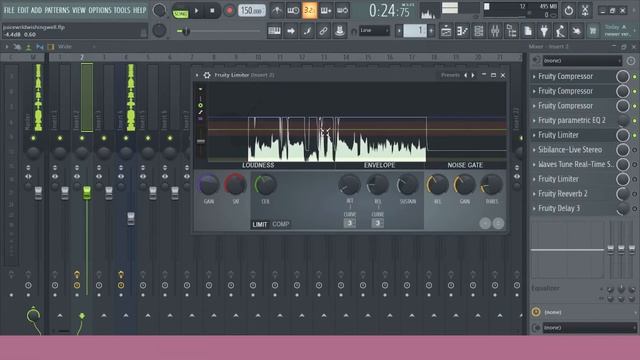Click the typing keyboard to piano icon
Viewport: 640px width, 360px height.
[274, 31]
